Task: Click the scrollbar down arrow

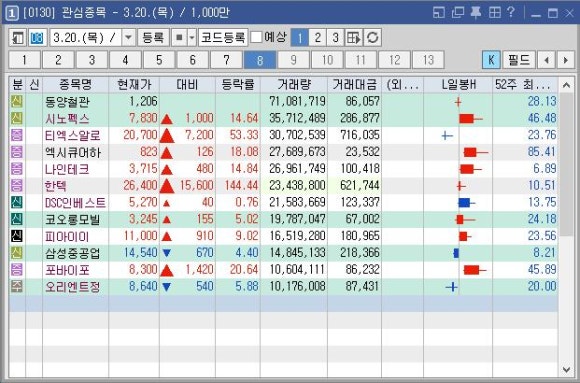Action: (566, 369)
